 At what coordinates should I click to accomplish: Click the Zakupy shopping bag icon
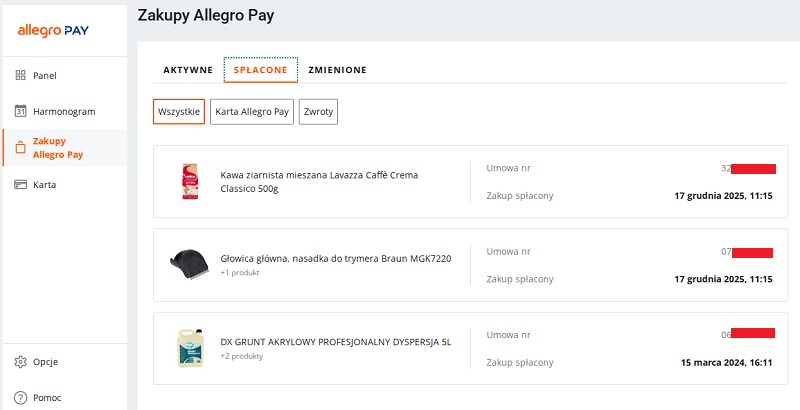[x=20, y=148]
